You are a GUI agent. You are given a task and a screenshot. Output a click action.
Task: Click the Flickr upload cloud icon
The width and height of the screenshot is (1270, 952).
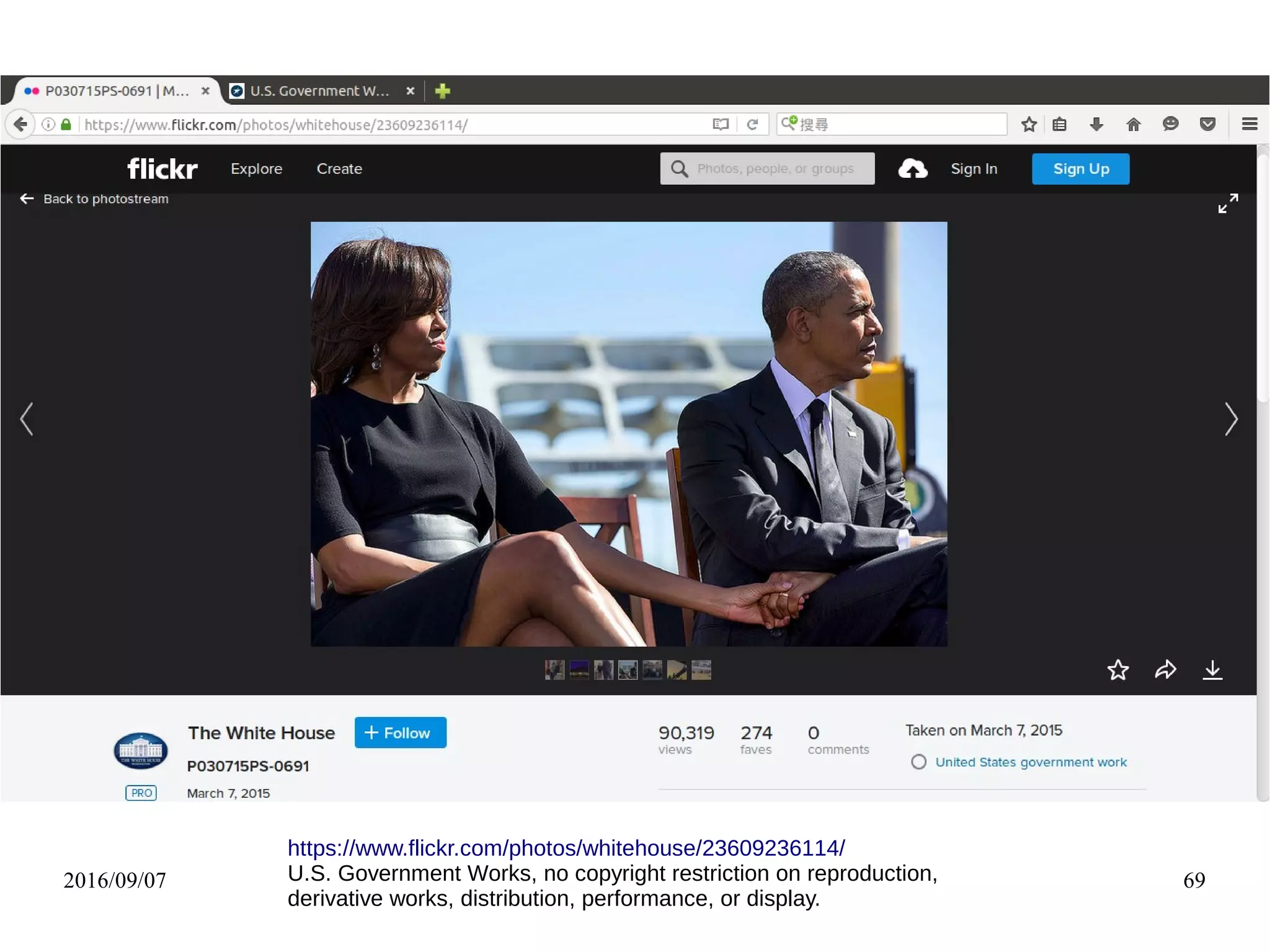pos(913,169)
